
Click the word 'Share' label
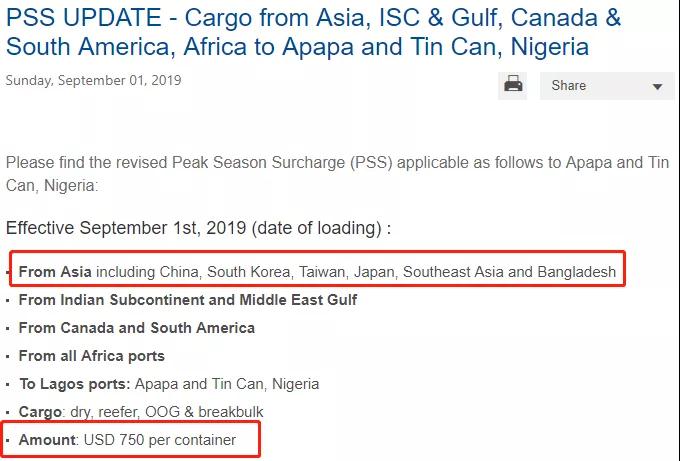pos(569,85)
